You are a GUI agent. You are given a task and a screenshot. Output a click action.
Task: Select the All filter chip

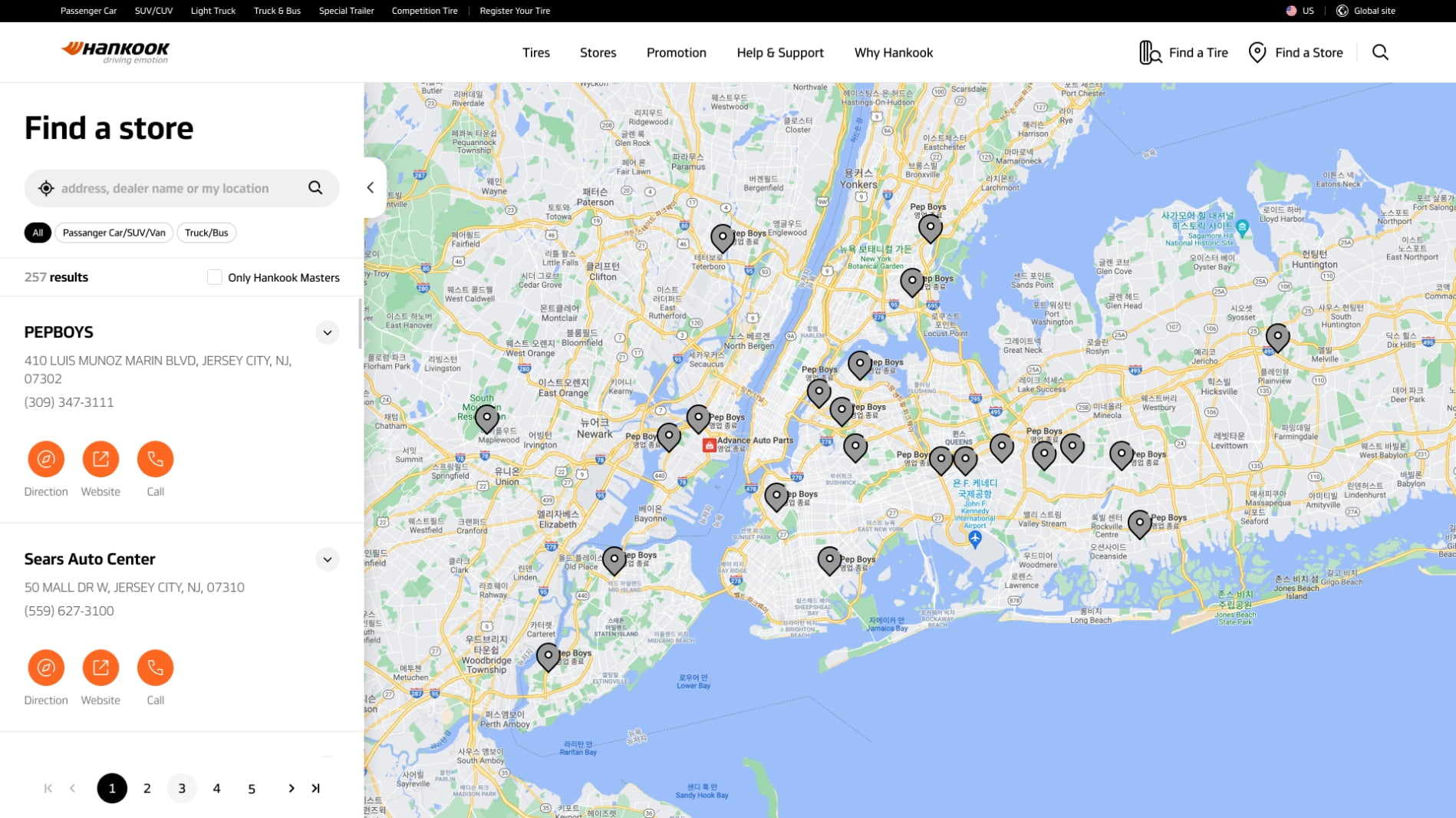(38, 233)
